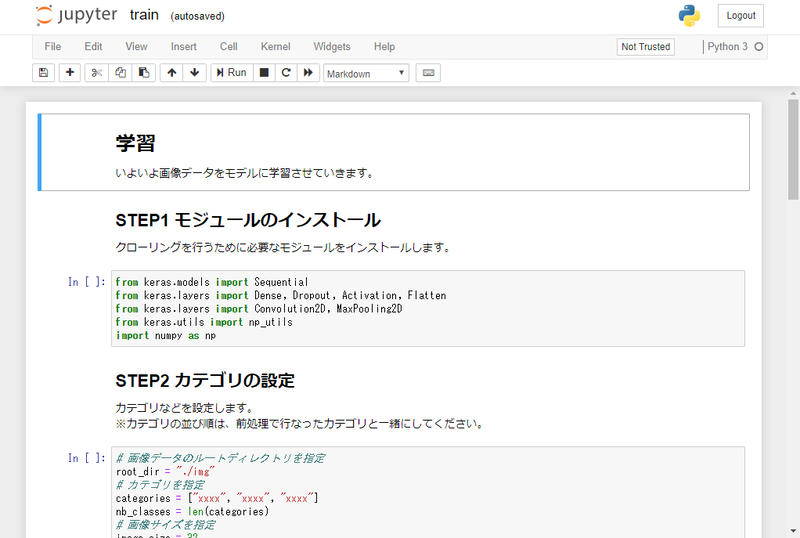The height and width of the screenshot is (538, 800).
Task: Click the kernel idle indicator circle
Action: pyautogui.click(x=759, y=46)
